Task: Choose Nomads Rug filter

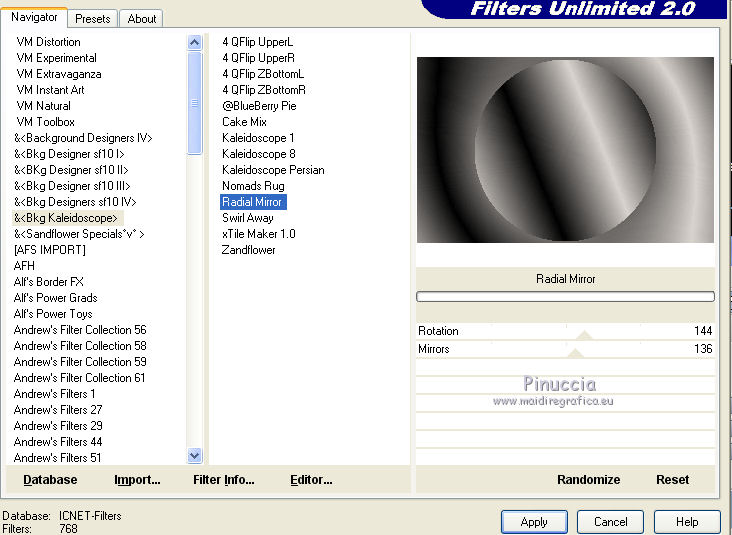Action: tap(253, 186)
